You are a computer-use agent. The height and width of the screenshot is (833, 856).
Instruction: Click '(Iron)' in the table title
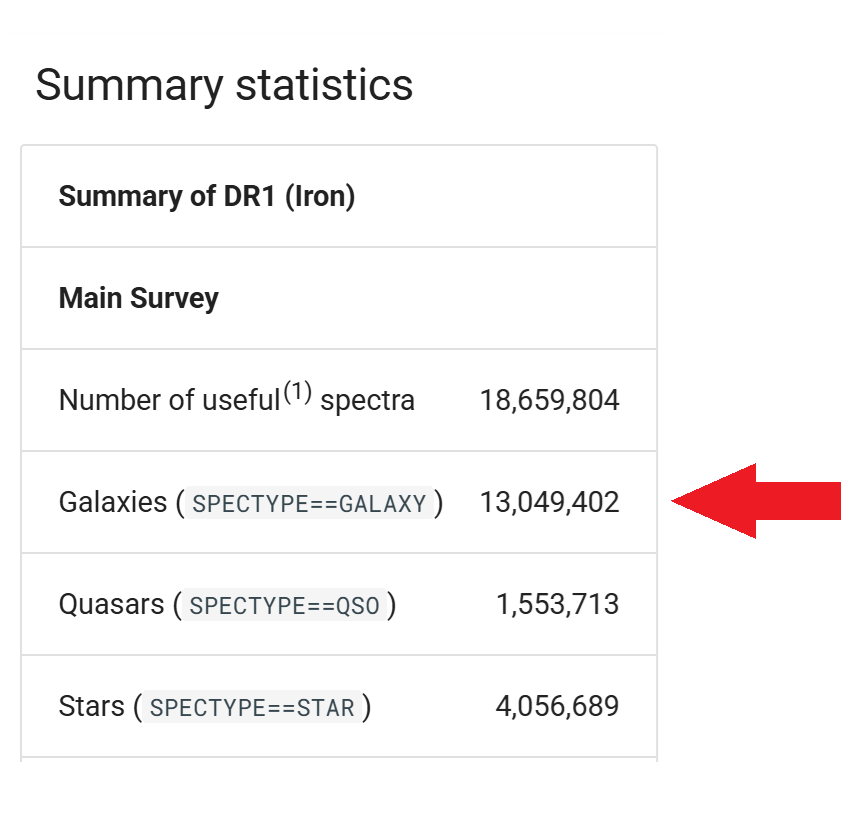tap(320, 196)
